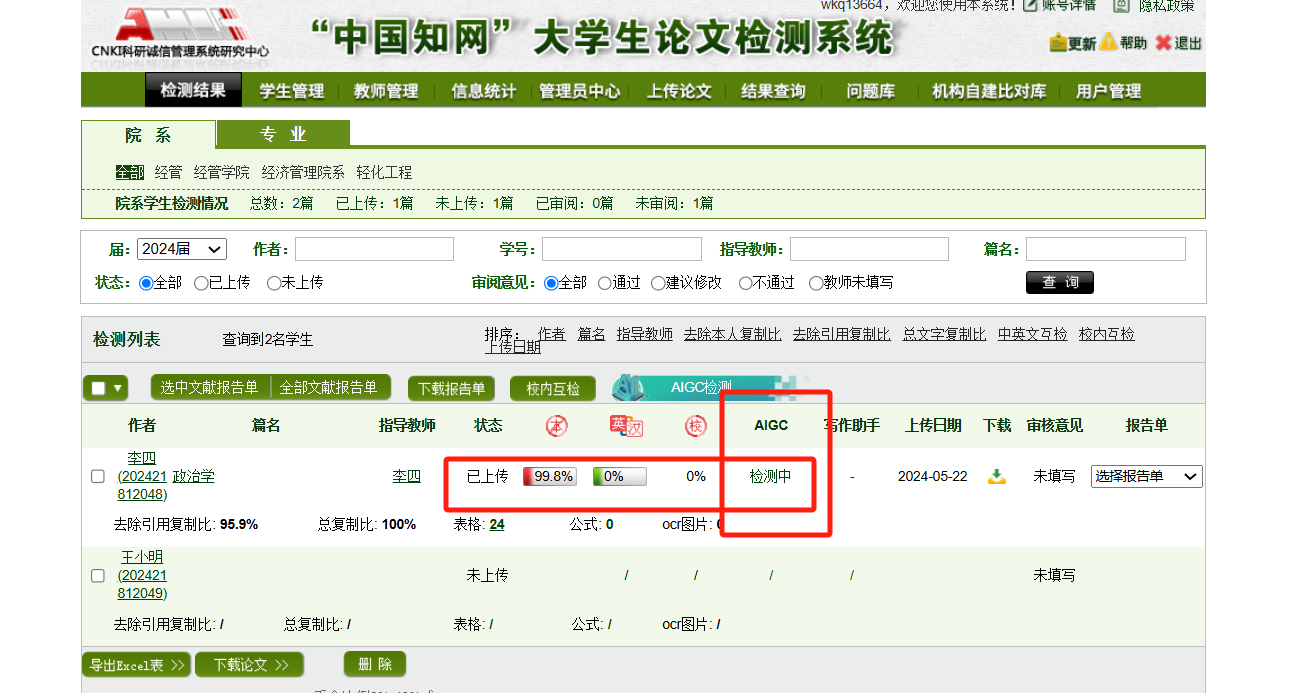The image size is (1312, 693).
Task: Open help via the yellow warning icon
Action: click(x=1108, y=42)
